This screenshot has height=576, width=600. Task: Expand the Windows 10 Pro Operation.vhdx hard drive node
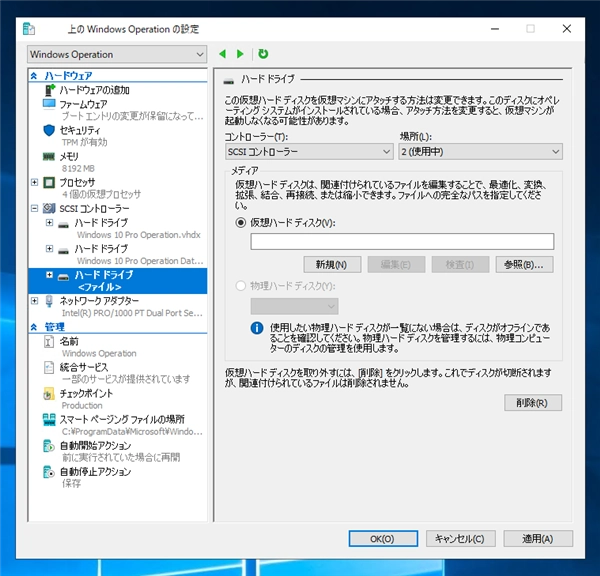(x=49, y=222)
